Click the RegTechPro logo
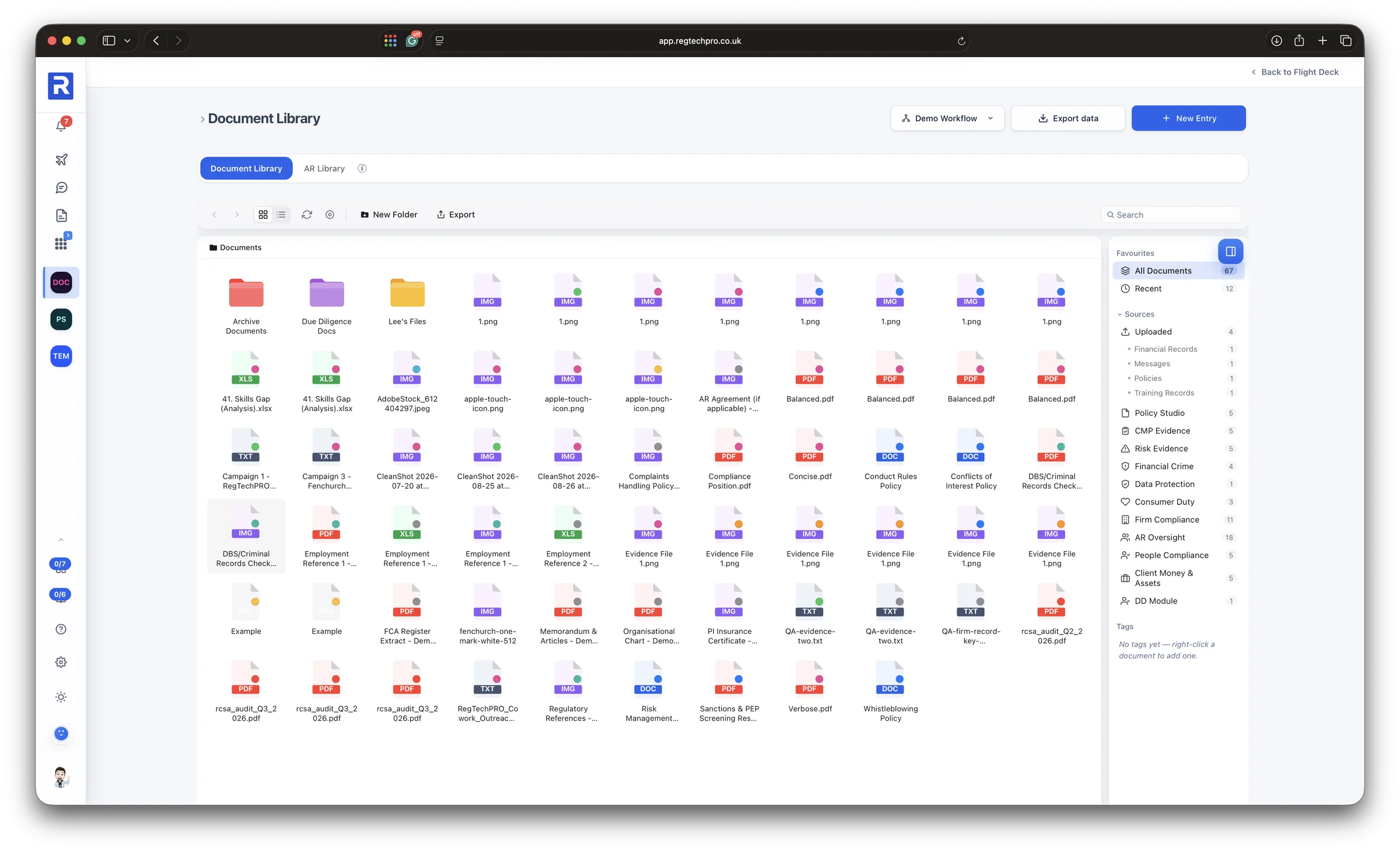Screen dimensions: 1400x852 (61, 86)
